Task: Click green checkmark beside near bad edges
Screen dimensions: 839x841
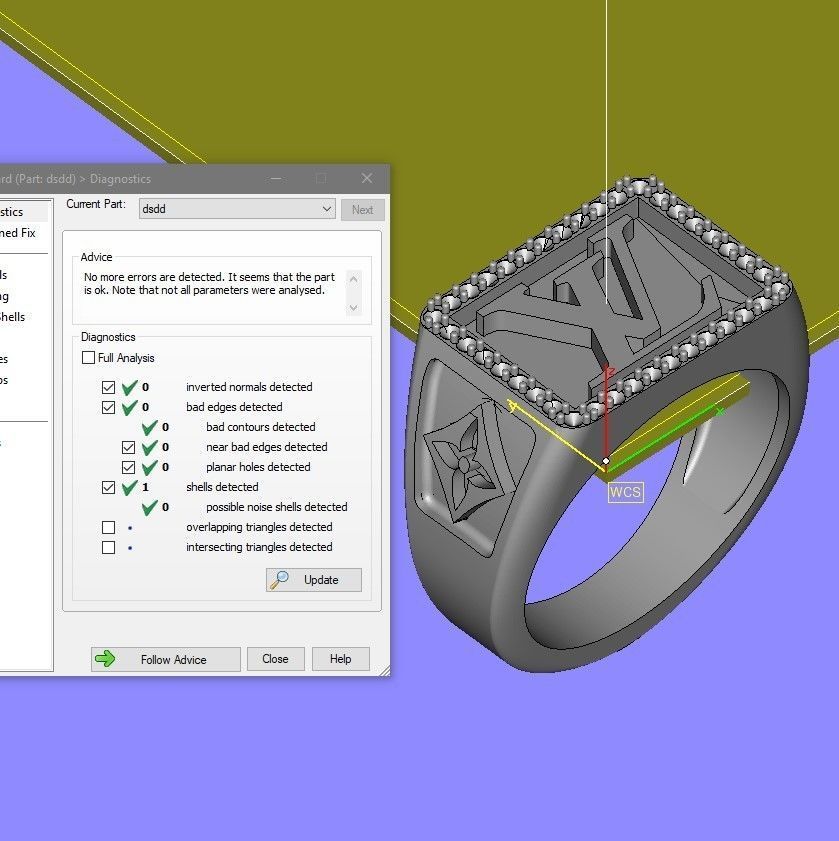Action: point(150,447)
